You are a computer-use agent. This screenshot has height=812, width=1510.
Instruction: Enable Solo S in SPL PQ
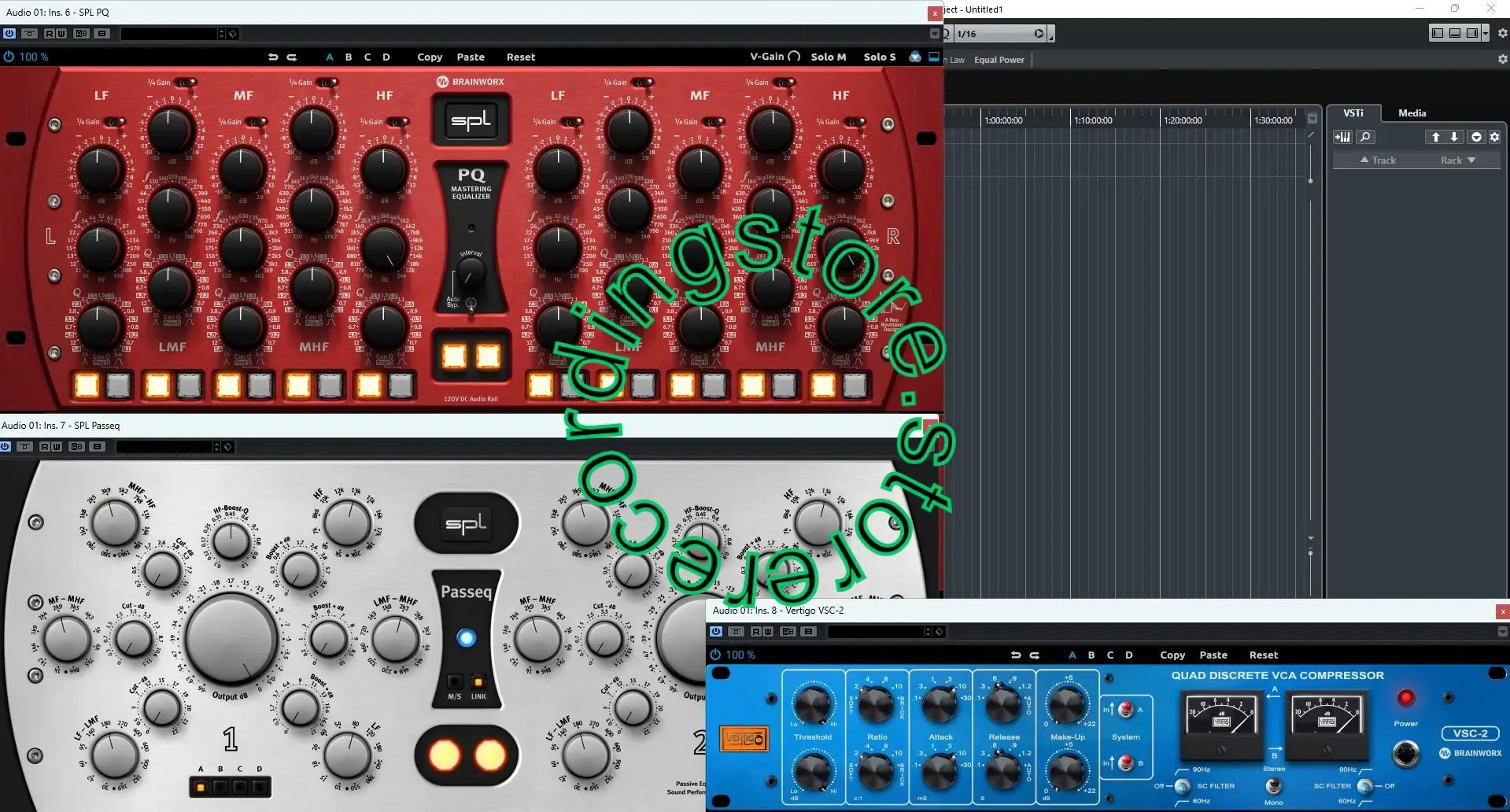pos(880,57)
